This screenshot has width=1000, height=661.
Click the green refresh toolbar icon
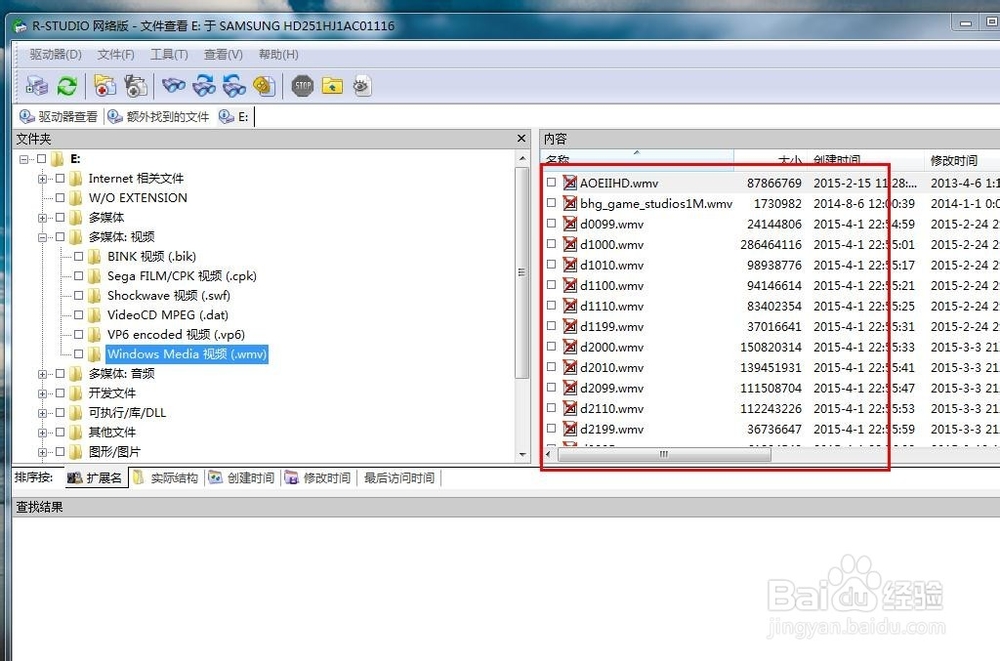point(67,85)
